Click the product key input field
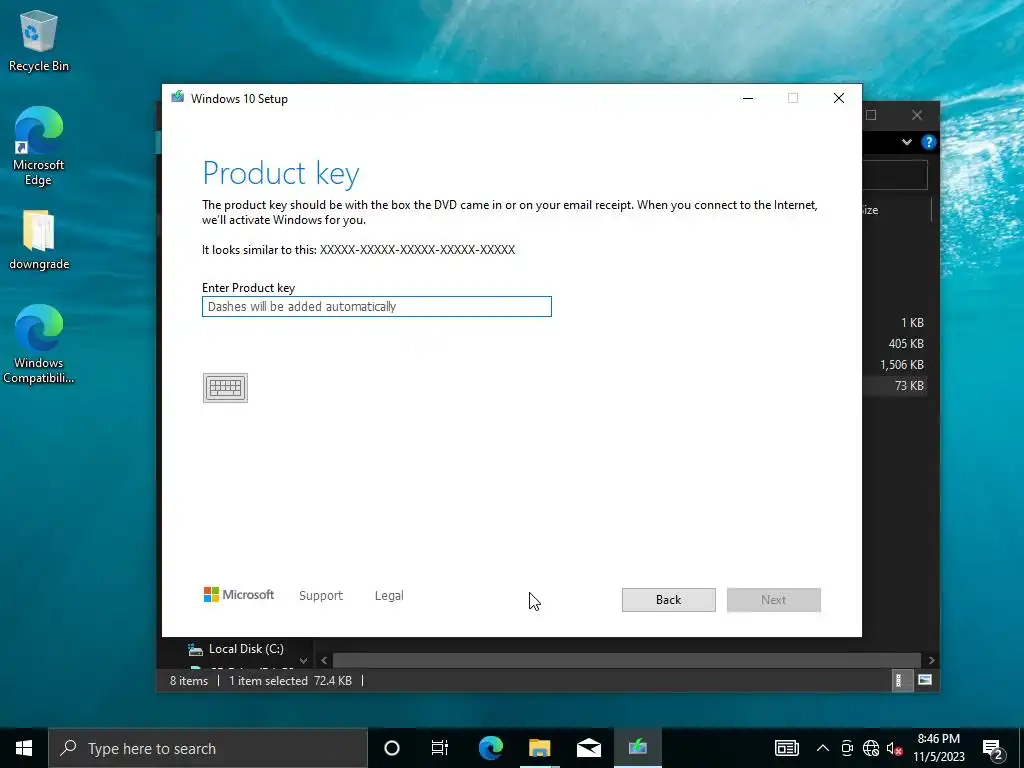 tap(377, 306)
